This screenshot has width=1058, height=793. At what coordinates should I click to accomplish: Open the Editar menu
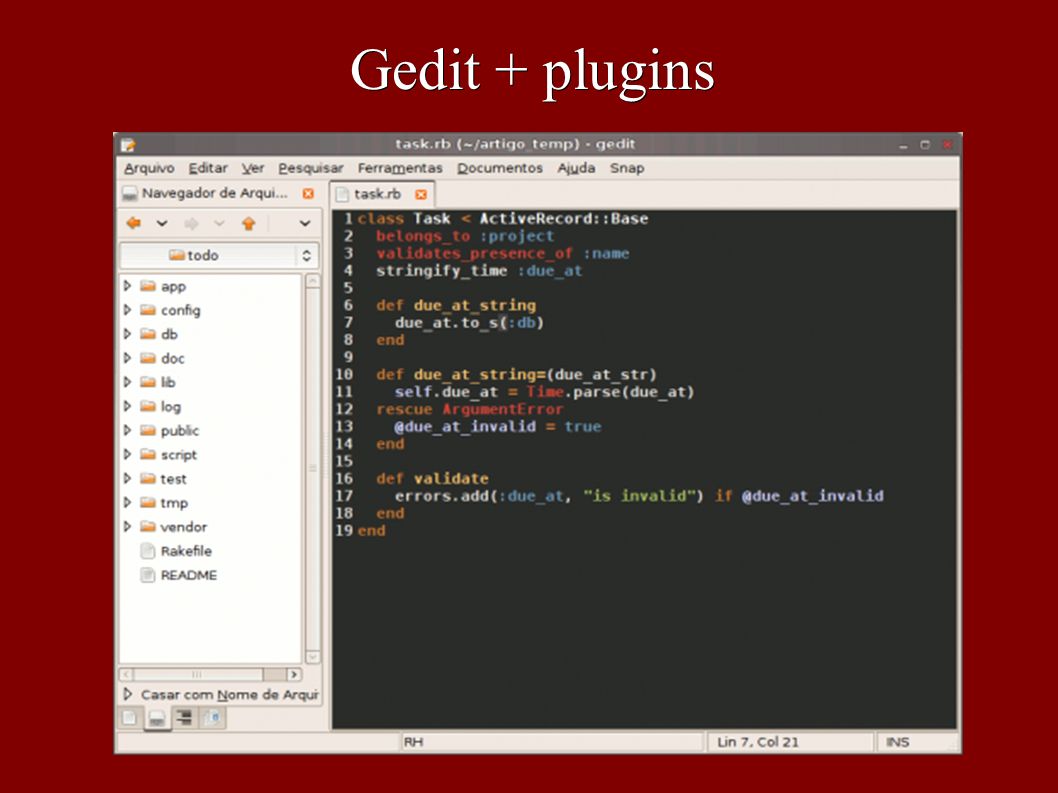pos(208,168)
